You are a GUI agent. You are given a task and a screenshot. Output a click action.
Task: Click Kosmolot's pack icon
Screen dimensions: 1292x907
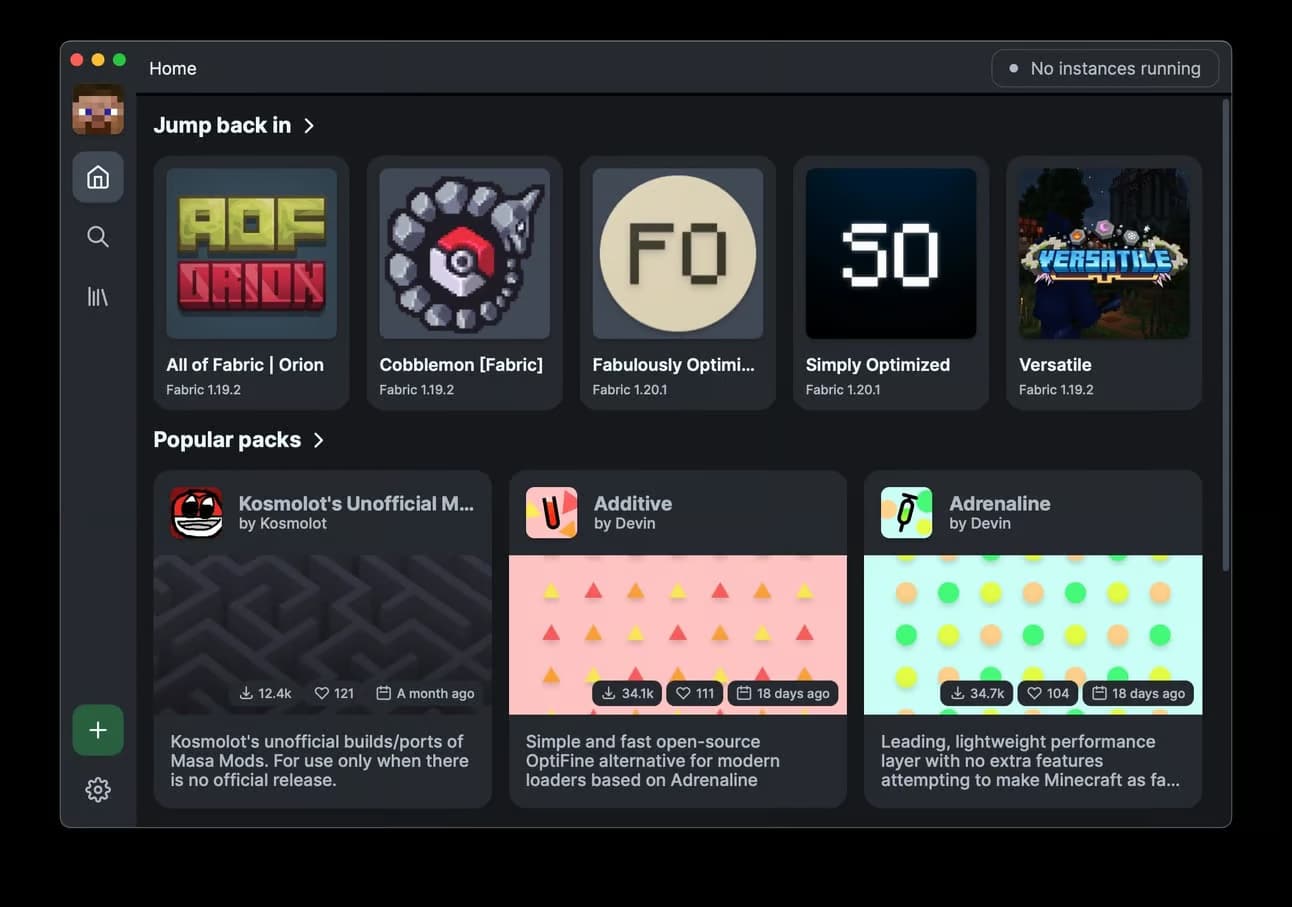(x=197, y=513)
